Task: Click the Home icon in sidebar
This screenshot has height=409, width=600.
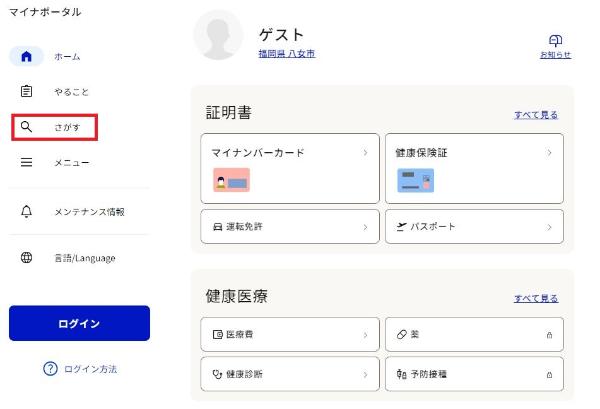Action: (27, 57)
